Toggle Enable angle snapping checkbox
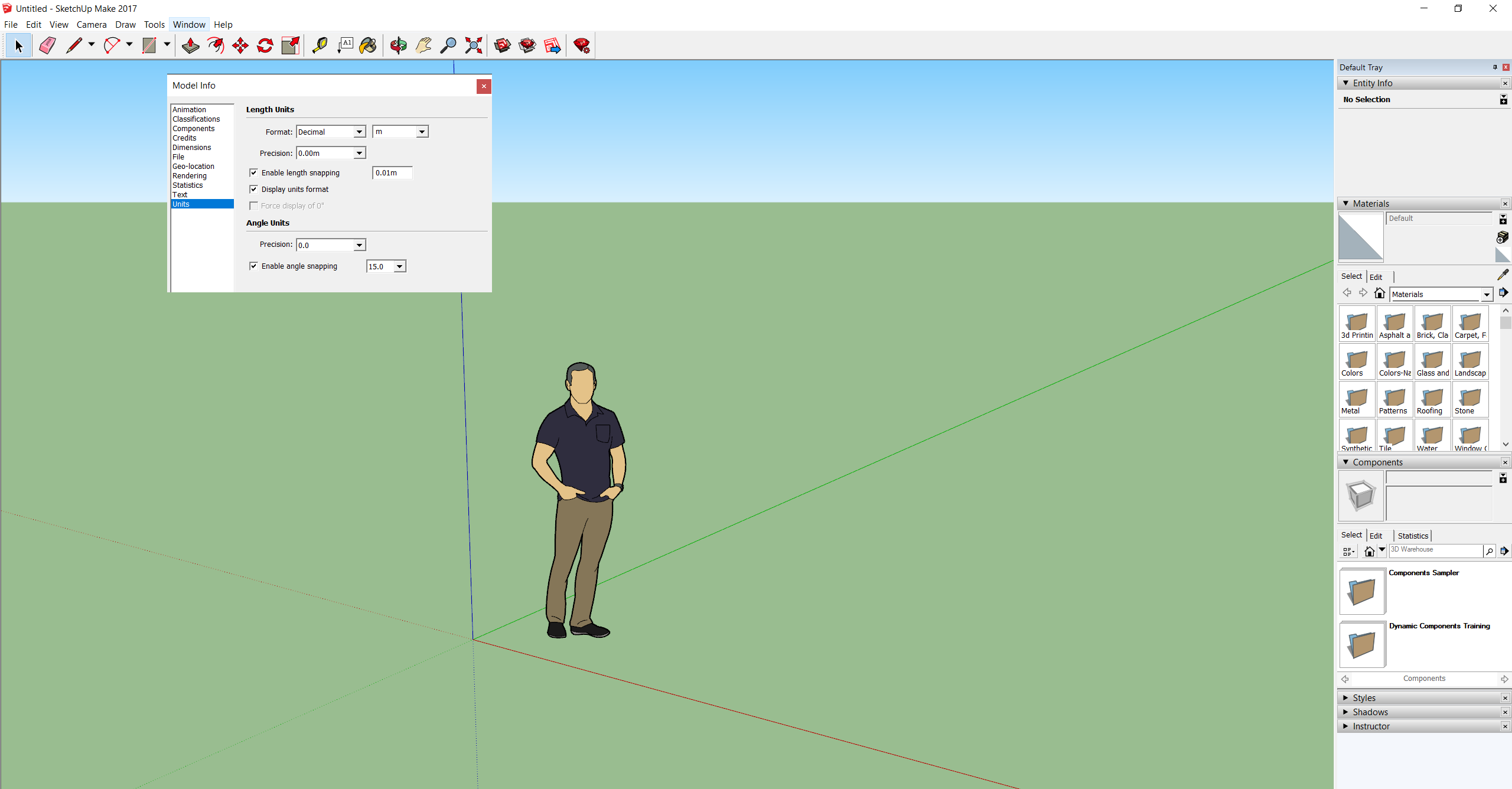The width and height of the screenshot is (1512, 789). click(x=254, y=266)
